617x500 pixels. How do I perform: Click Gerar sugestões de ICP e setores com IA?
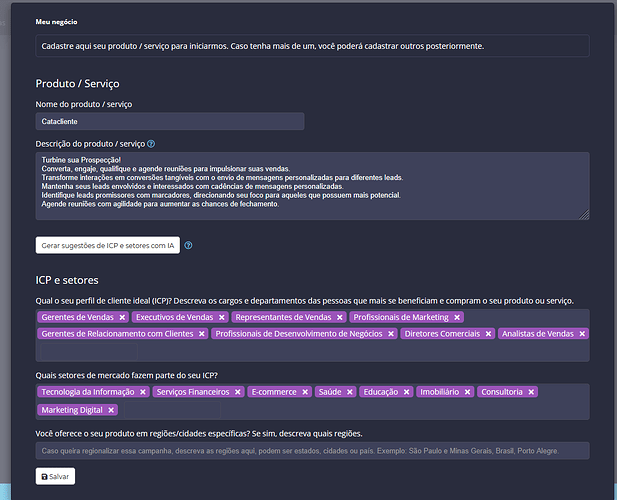pos(107,245)
